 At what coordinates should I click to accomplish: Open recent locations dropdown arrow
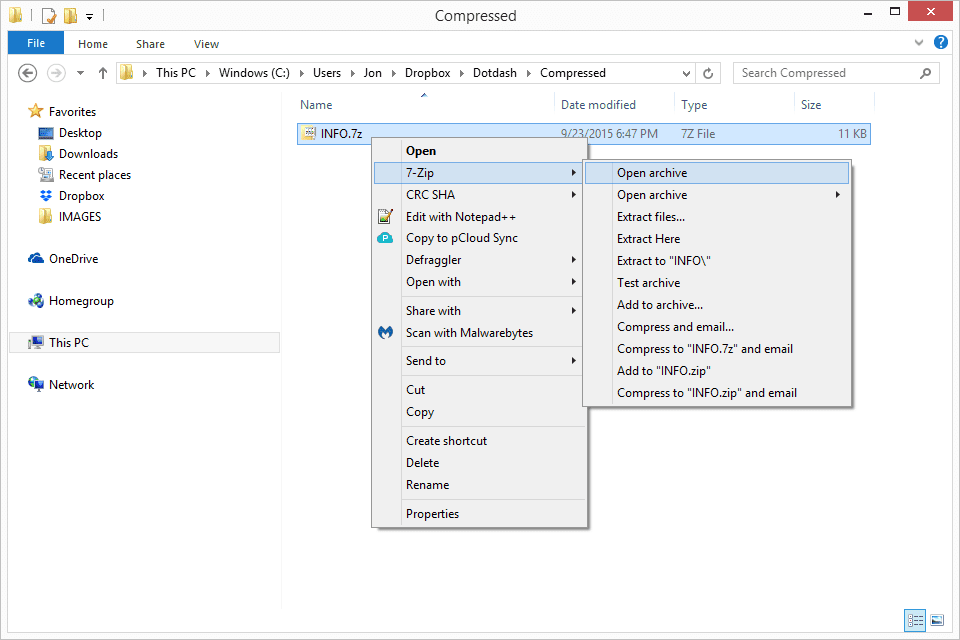pos(80,73)
